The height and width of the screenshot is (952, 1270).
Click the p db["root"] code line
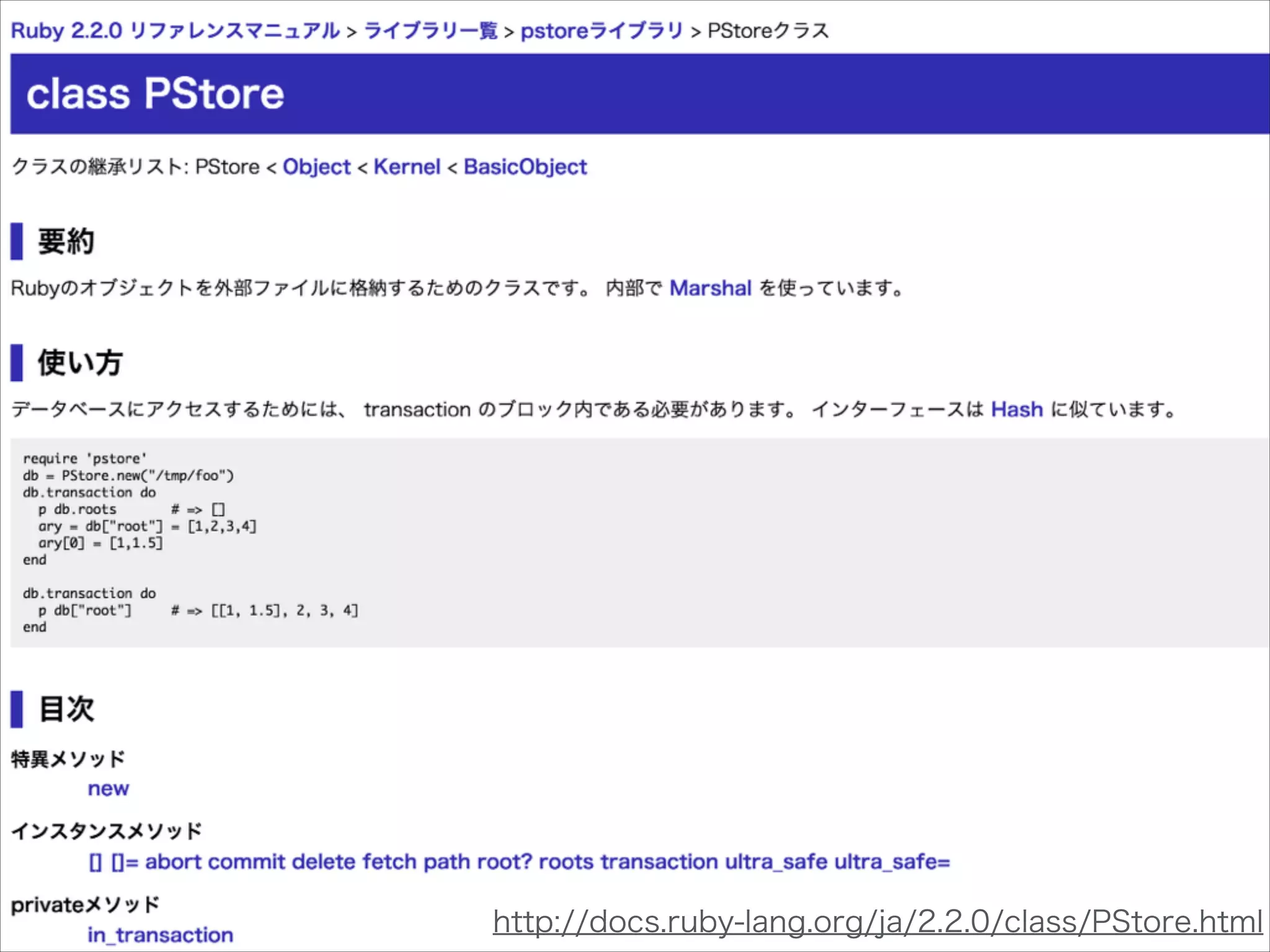(x=198, y=610)
